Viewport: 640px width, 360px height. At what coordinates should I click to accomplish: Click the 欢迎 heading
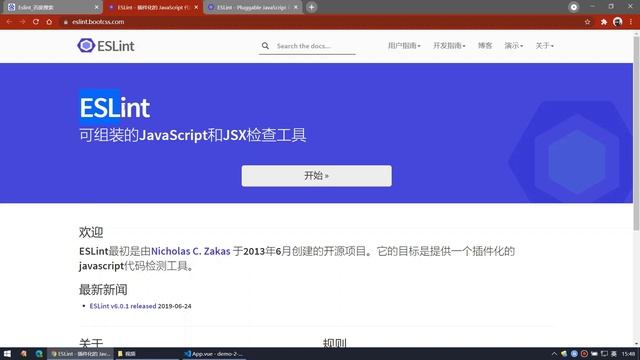coord(91,232)
